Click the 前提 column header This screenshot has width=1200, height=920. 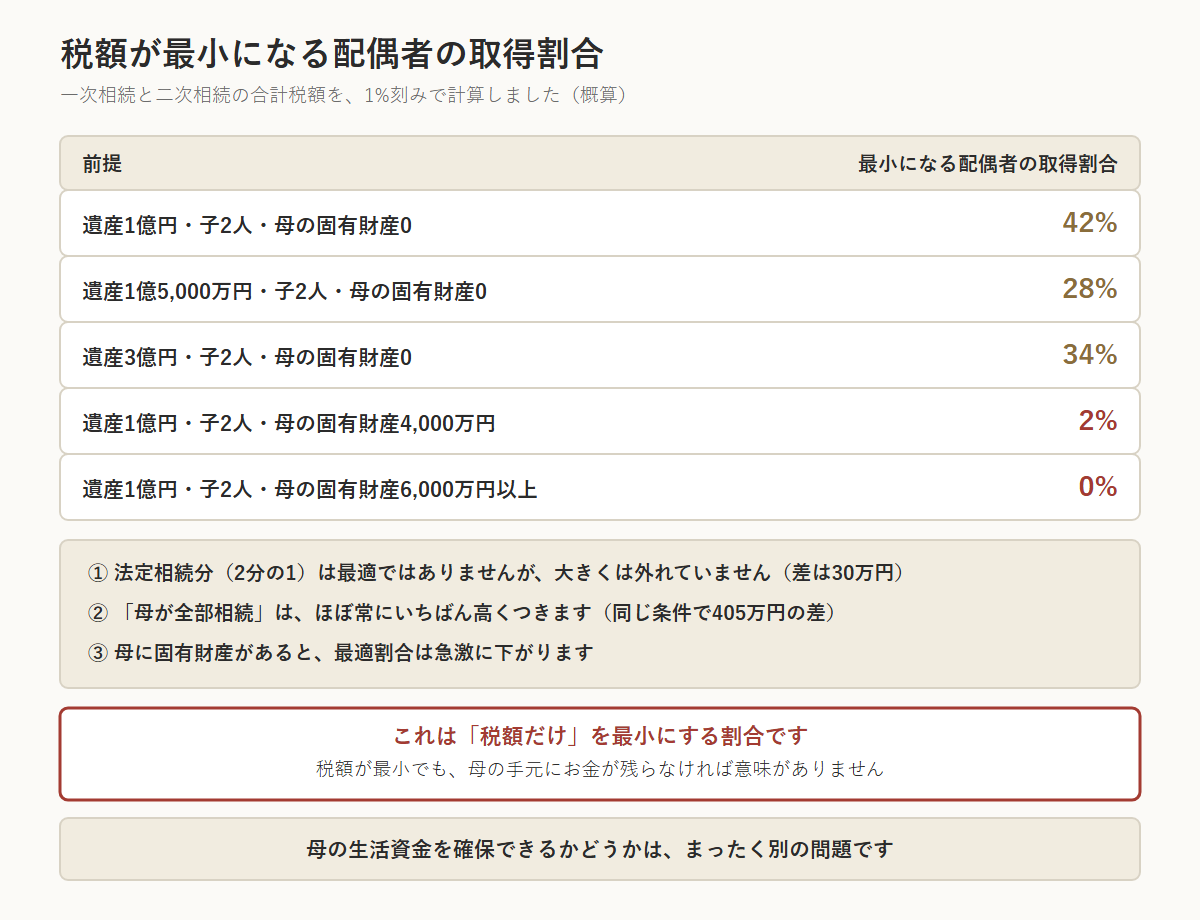(x=102, y=164)
